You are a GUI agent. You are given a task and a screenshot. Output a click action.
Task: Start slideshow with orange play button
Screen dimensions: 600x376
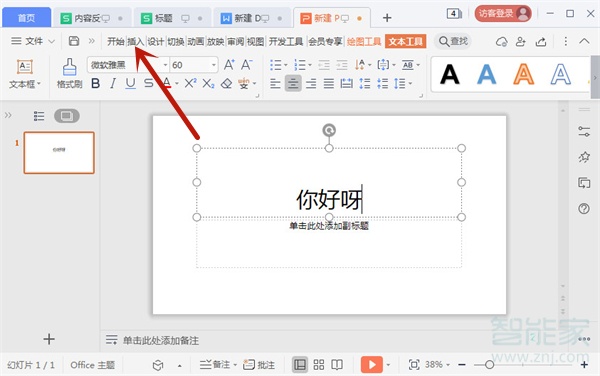pyautogui.click(x=372, y=365)
